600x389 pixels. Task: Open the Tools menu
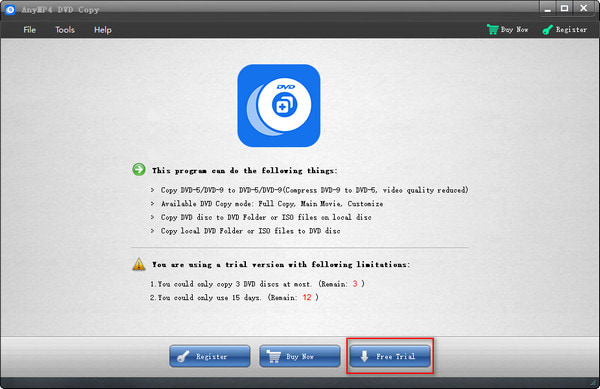65,30
